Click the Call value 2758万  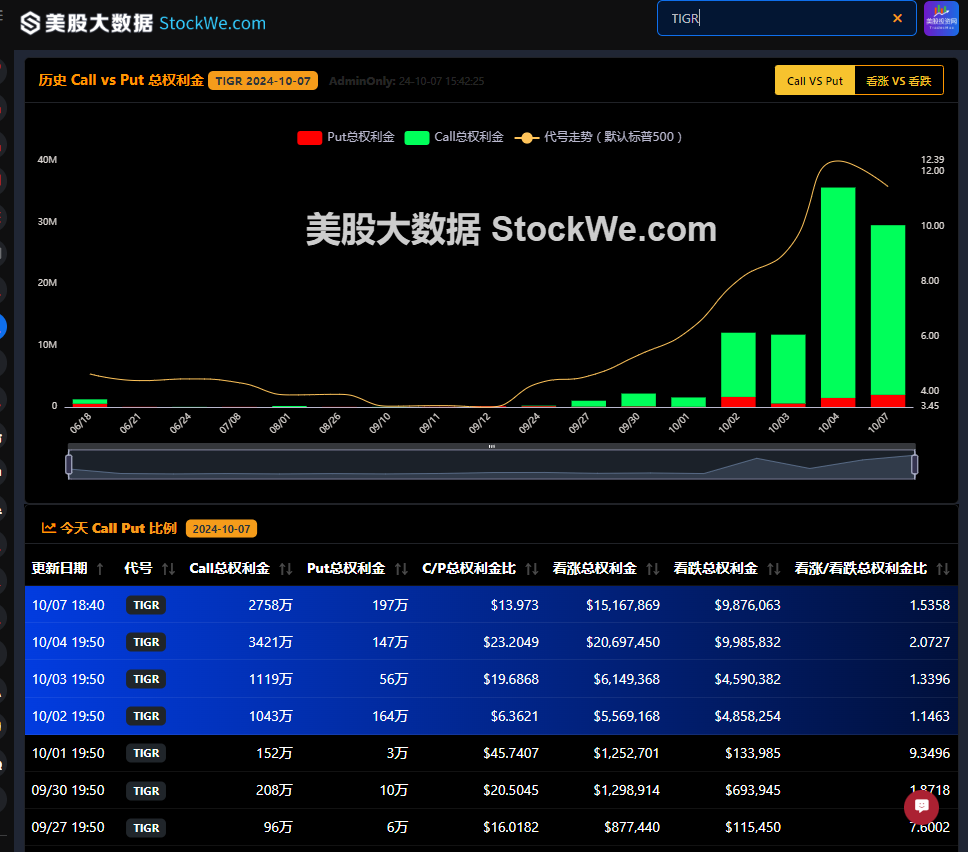[x=270, y=605]
